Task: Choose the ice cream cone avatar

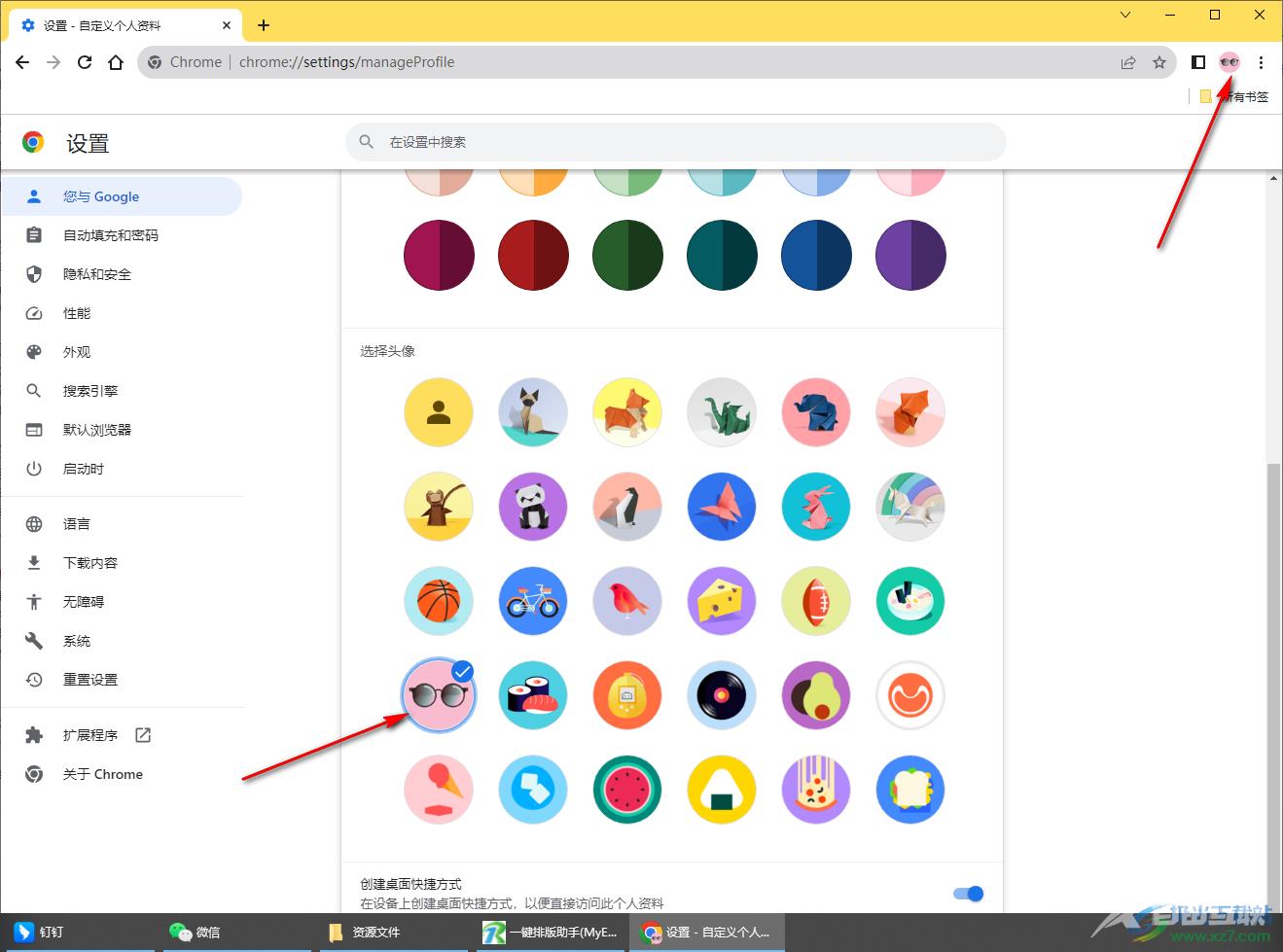Action: [439, 790]
